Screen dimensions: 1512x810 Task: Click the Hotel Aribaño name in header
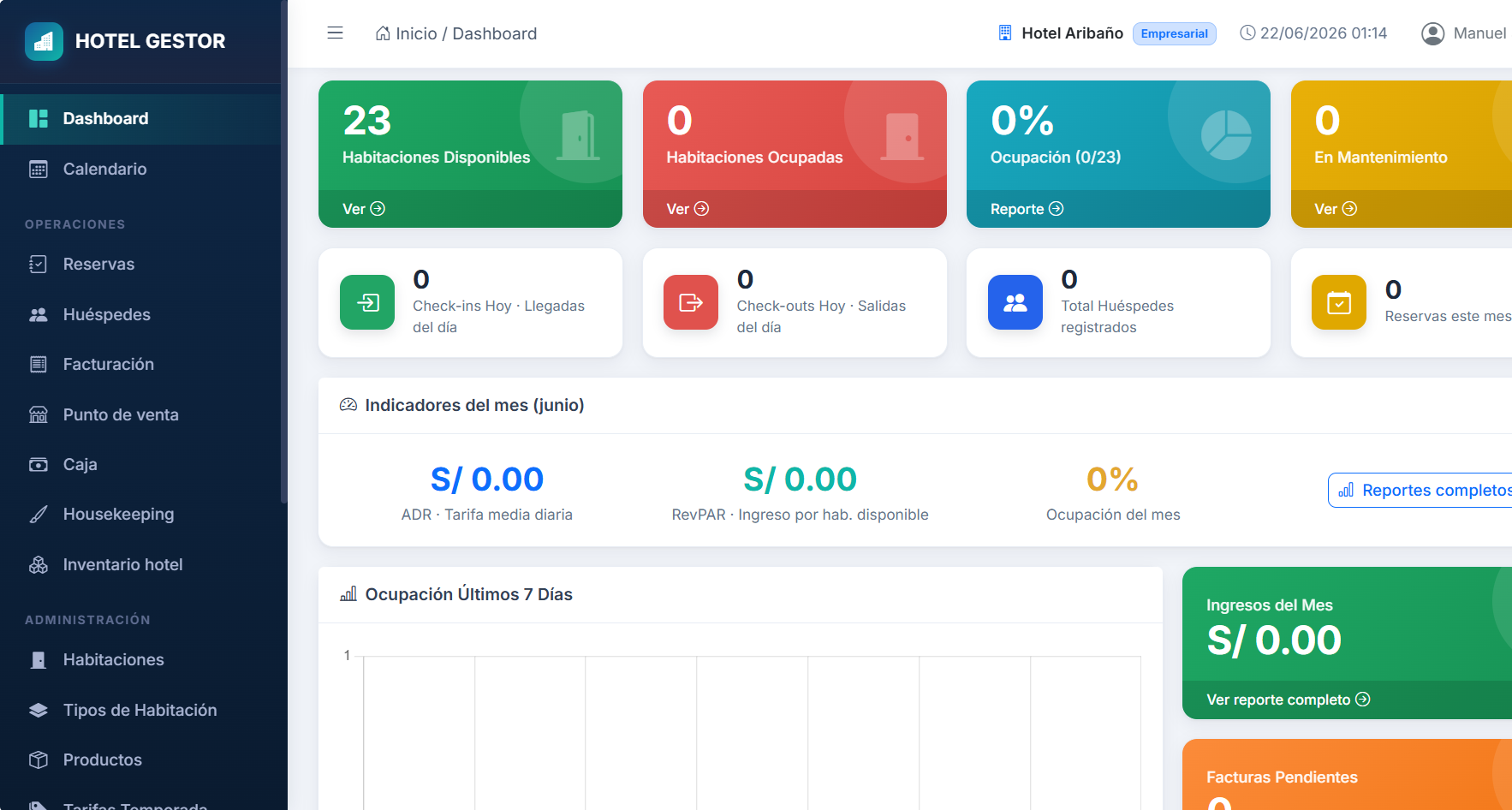click(1072, 33)
